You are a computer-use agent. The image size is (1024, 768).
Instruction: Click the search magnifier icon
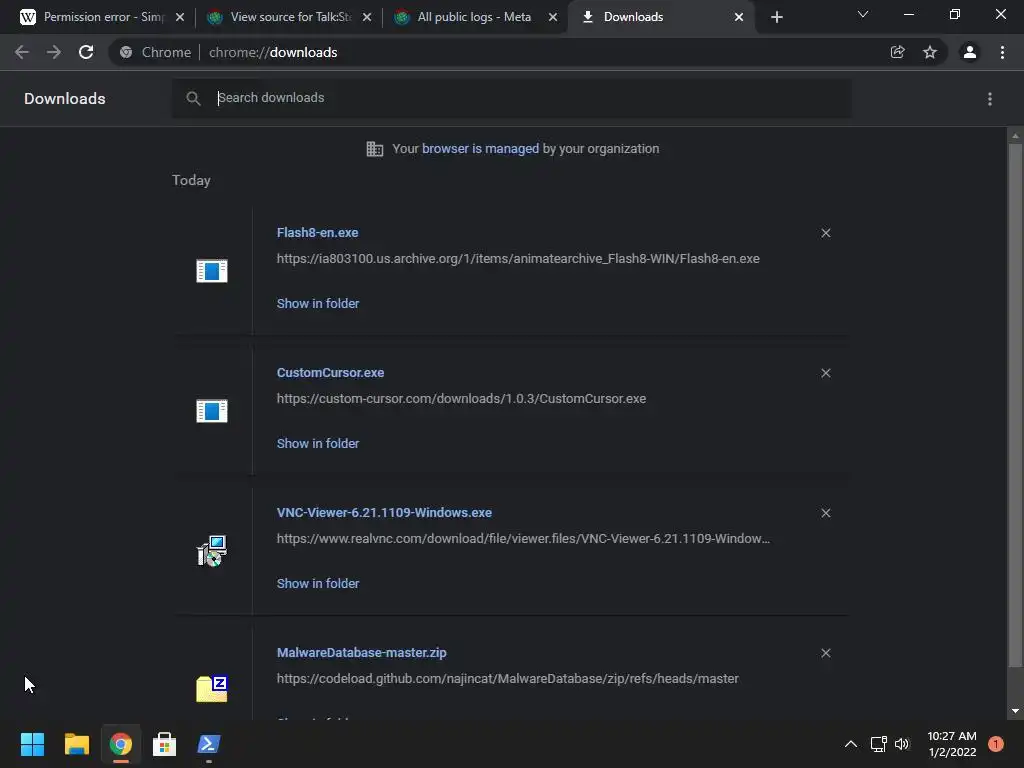tap(193, 99)
